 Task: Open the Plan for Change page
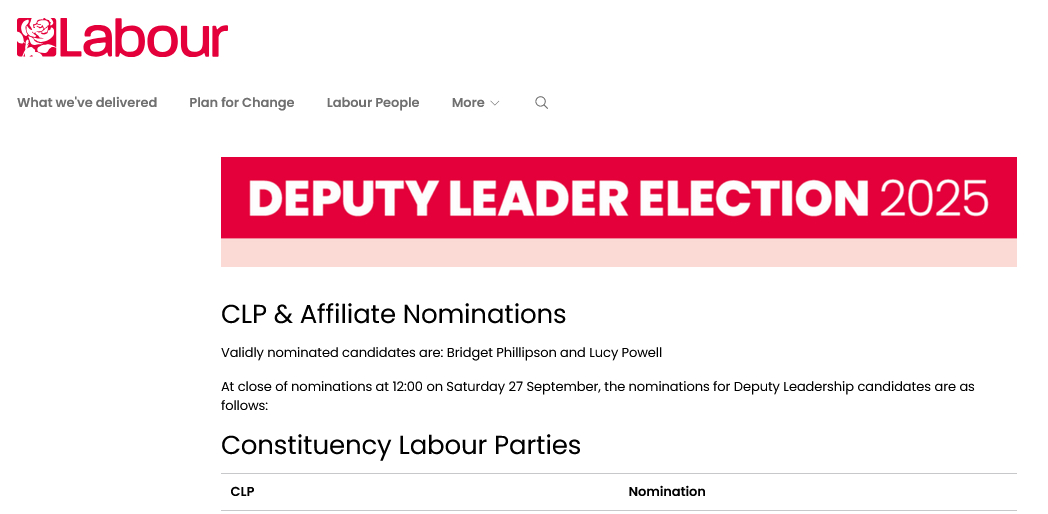(242, 102)
